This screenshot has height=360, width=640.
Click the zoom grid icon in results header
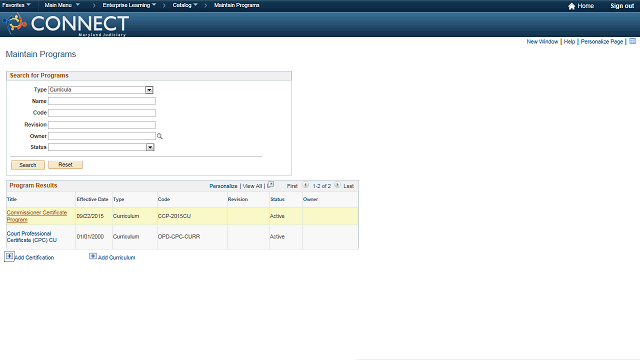tap(271, 185)
